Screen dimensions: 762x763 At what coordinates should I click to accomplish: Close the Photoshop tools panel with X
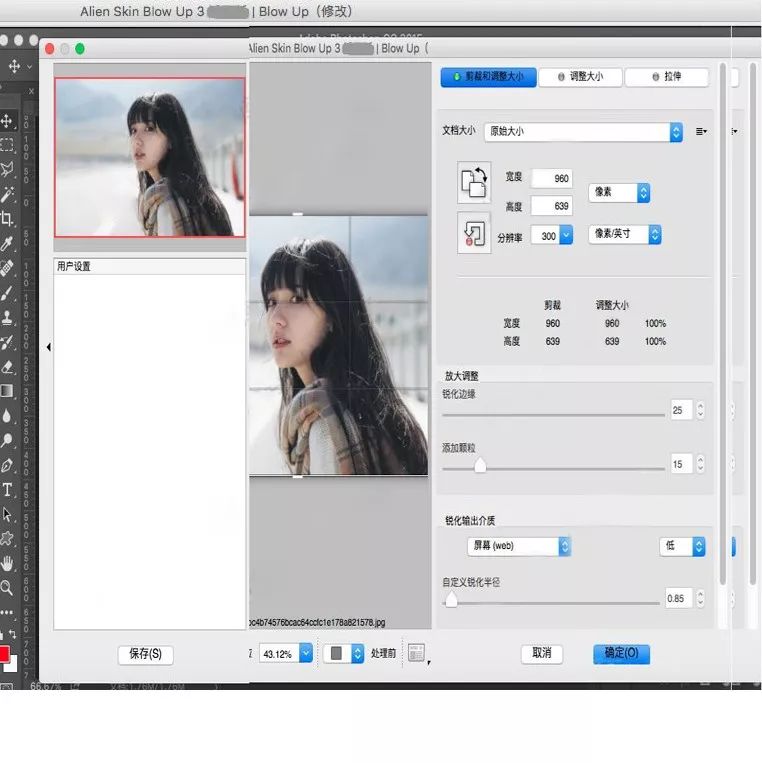coord(31,91)
